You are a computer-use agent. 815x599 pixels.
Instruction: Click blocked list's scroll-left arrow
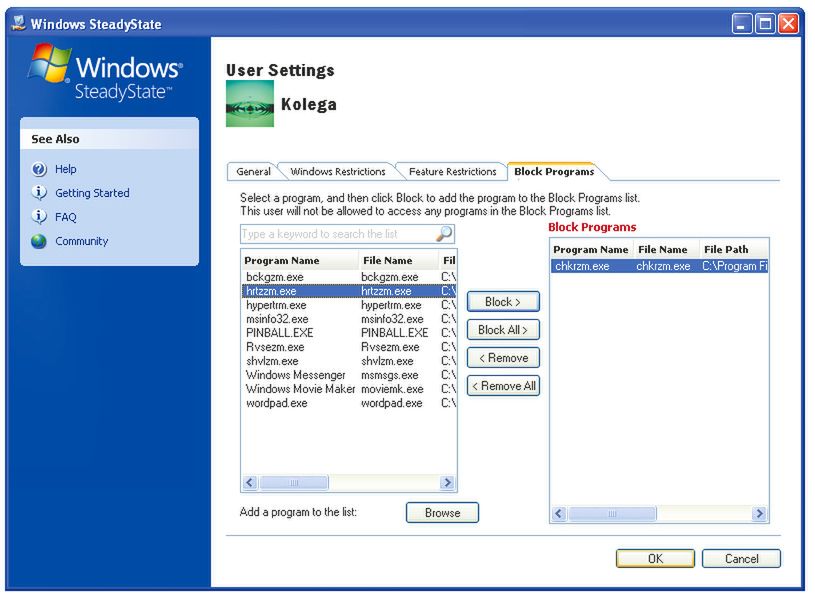(x=559, y=514)
